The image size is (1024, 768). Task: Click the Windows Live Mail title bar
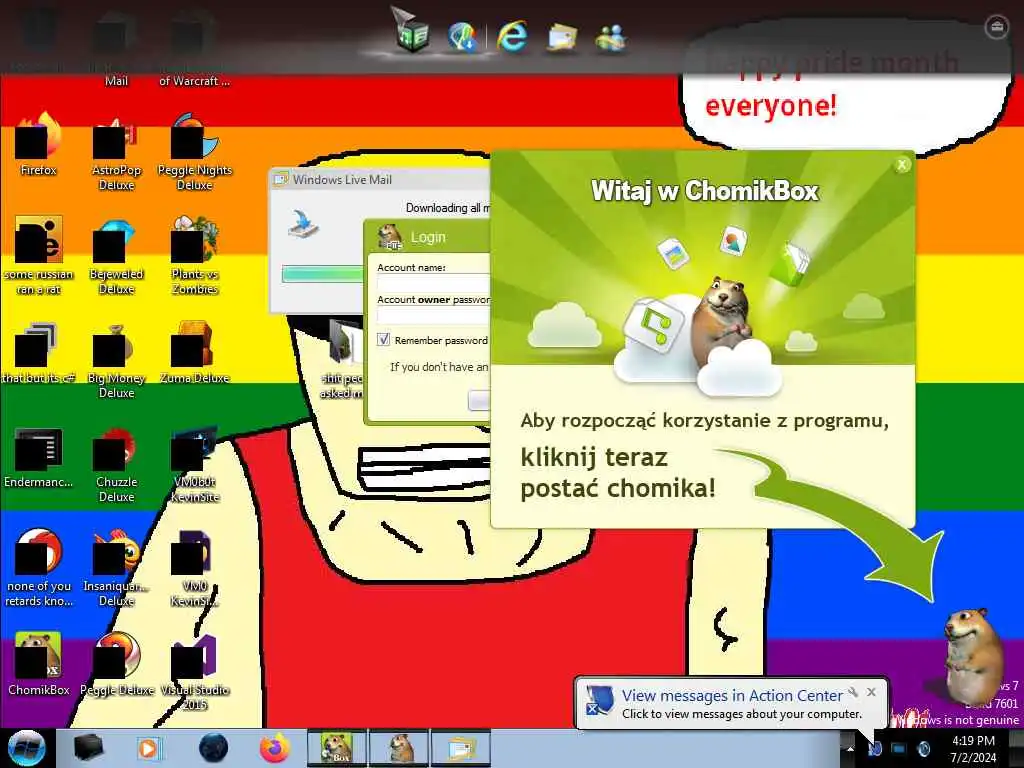[x=380, y=180]
